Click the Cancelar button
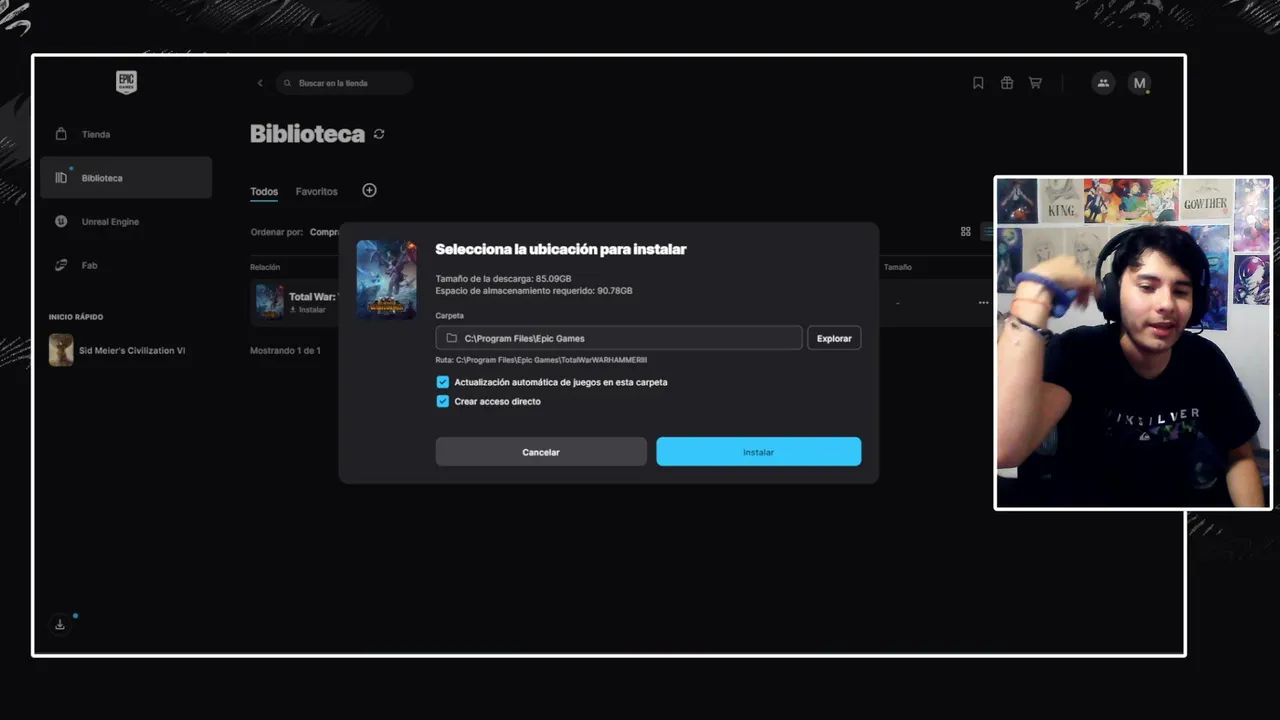This screenshot has height=720, width=1280. [541, 452]
